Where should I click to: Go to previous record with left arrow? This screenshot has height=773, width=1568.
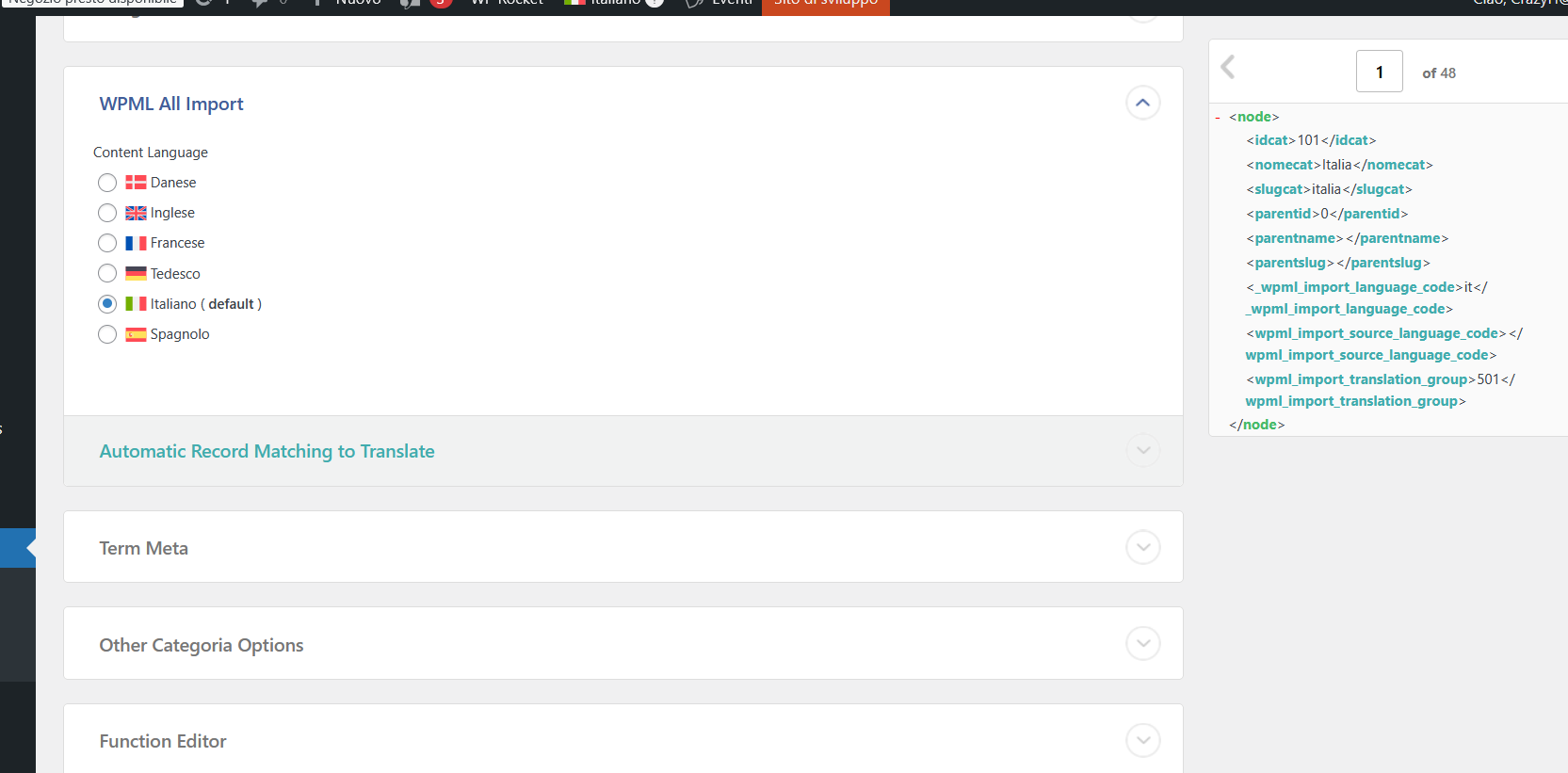click(1227, 67)
